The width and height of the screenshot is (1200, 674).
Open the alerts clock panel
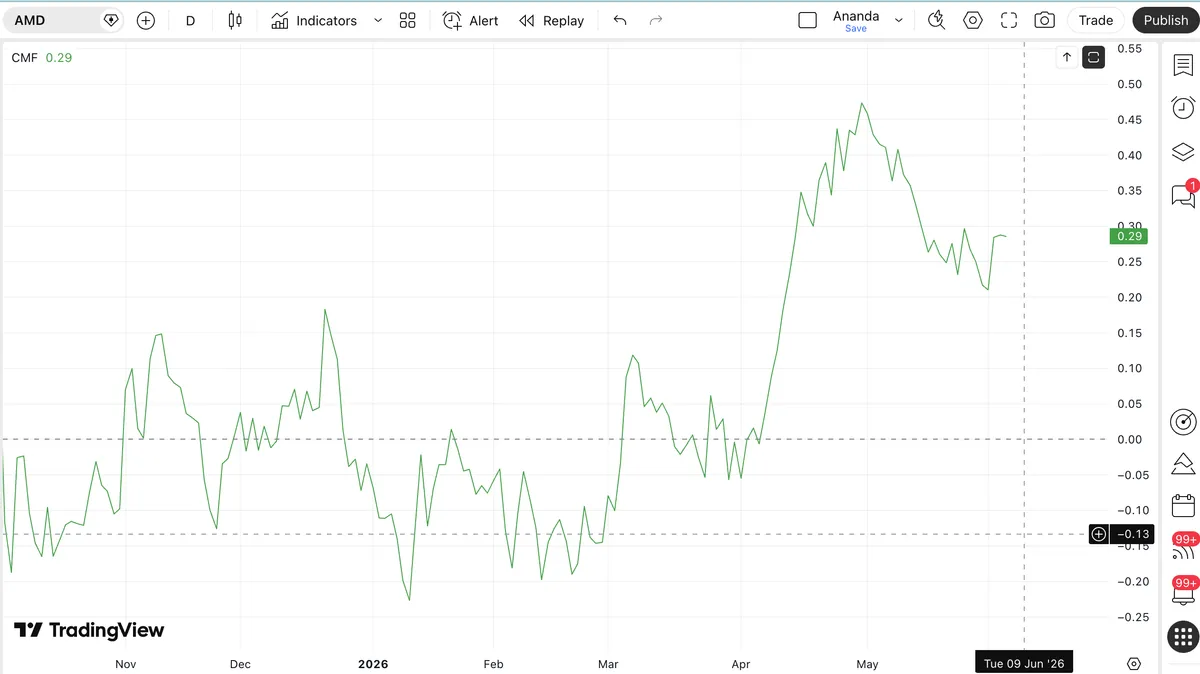tap(1183, 108)
